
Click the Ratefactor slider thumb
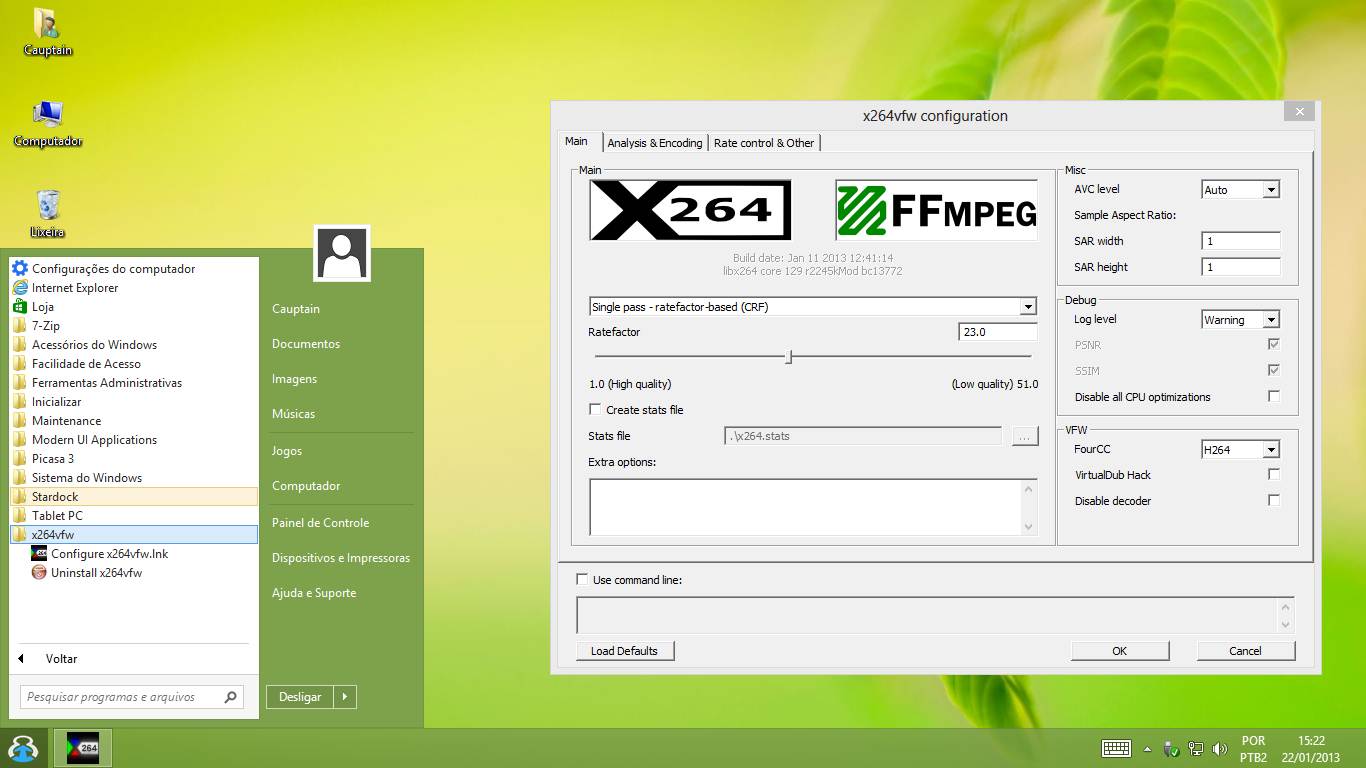tap(789, 356)
